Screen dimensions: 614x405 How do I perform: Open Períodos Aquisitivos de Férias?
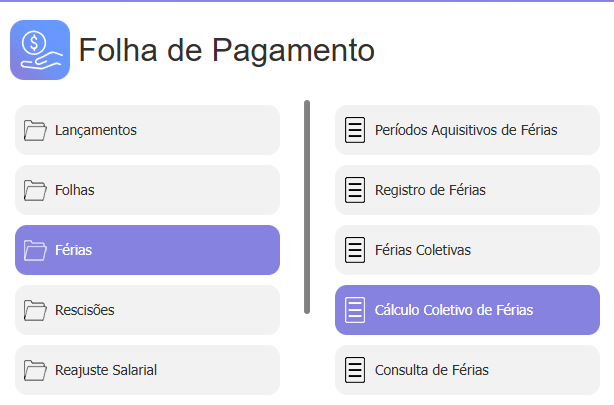[x=467, y=130]
